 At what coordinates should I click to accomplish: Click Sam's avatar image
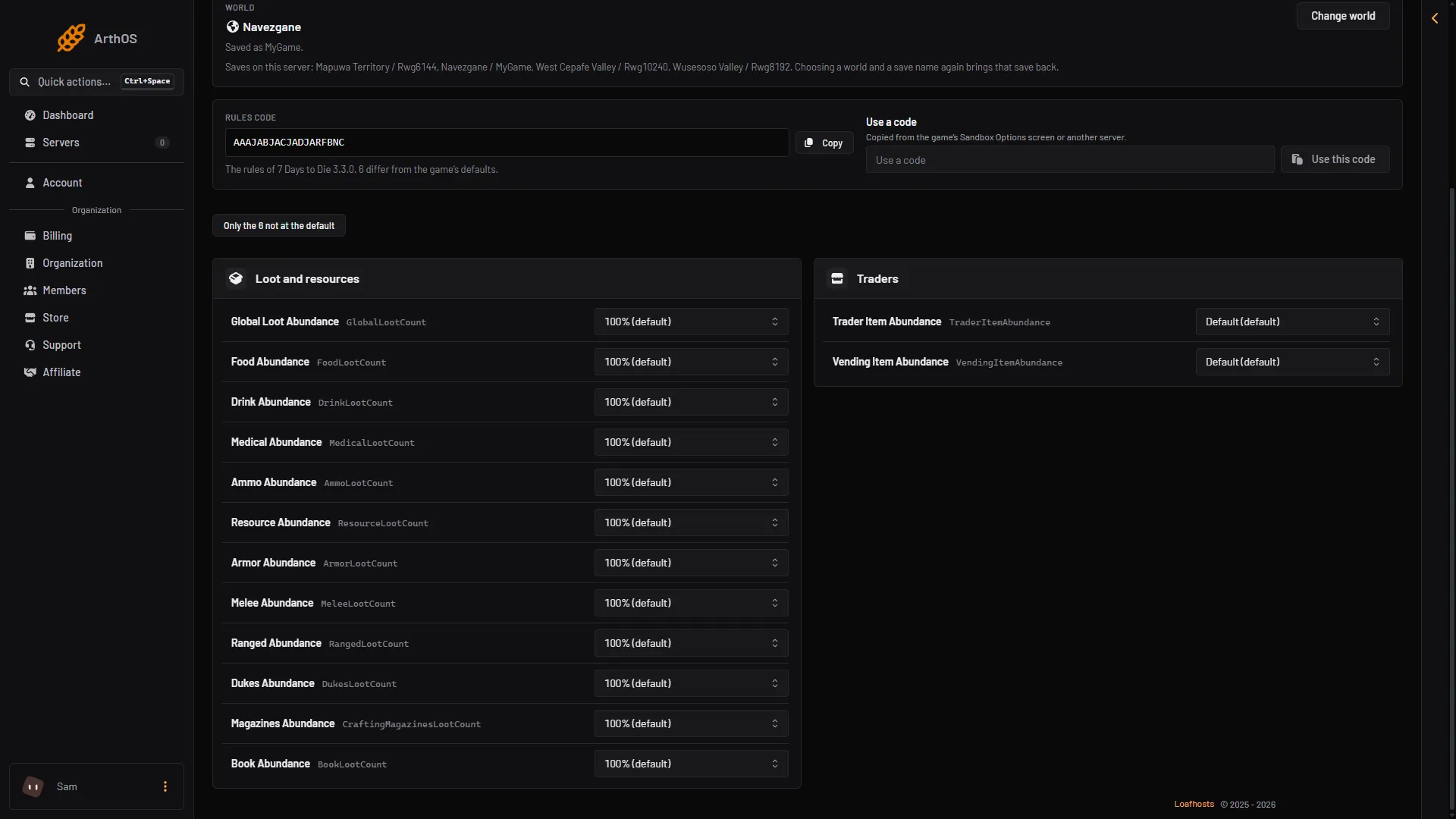click(x=33, y=786)
